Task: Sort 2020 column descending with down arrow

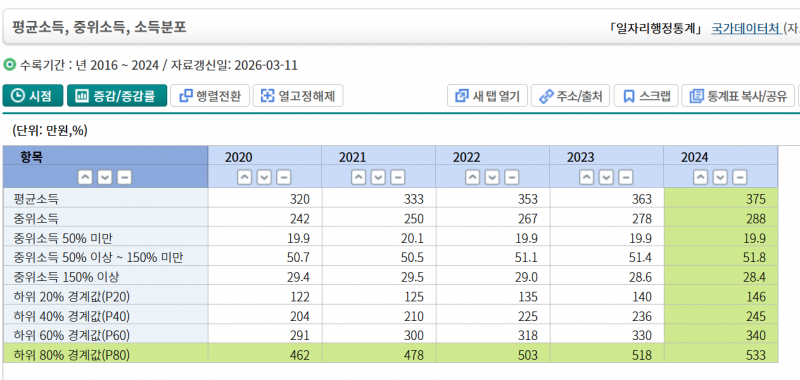Action: [264, 178]
